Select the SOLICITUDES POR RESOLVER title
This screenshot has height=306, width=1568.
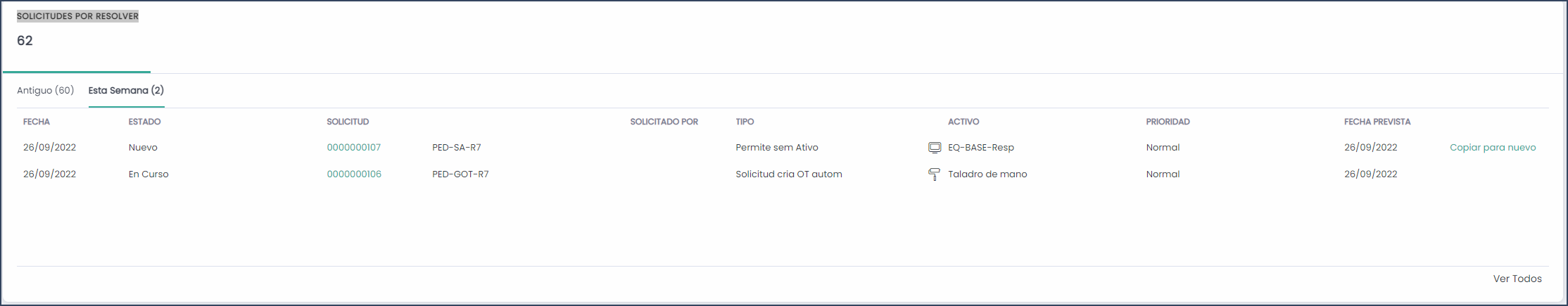click(77, 16)
